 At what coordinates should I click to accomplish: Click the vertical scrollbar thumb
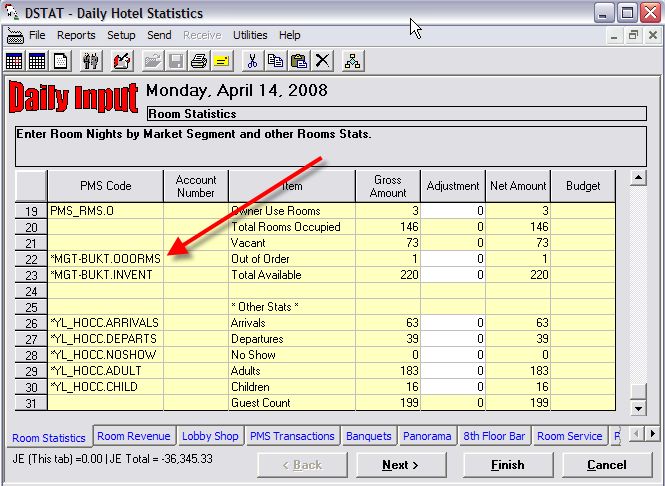(x=638, y=391)
